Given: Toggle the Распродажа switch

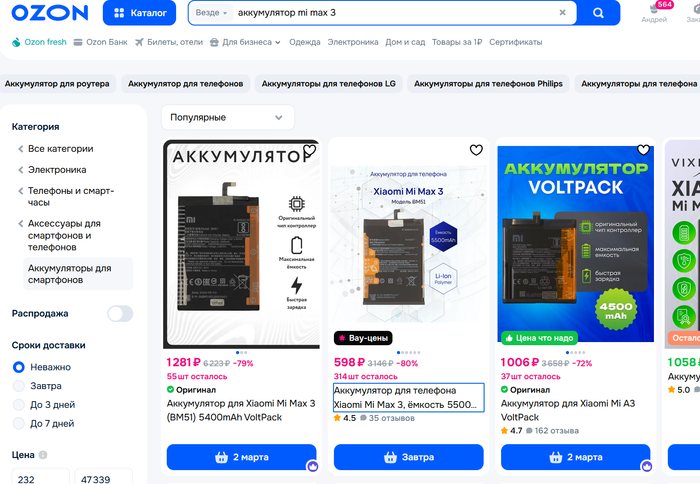Looking at the screenshot, I should coord(120,314).
